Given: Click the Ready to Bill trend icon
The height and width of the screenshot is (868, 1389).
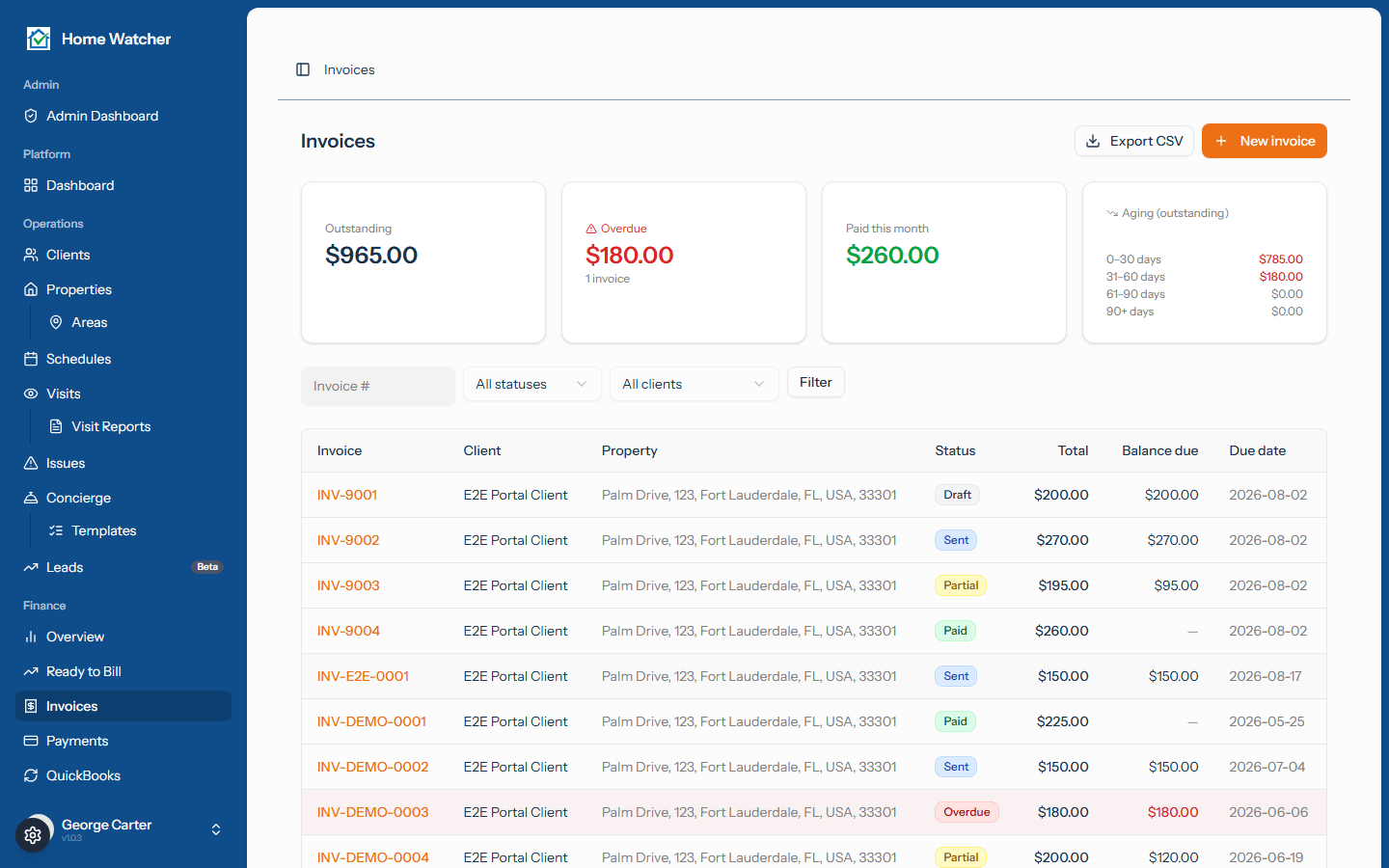Looking at the screenshot, I should click(31, 671).
